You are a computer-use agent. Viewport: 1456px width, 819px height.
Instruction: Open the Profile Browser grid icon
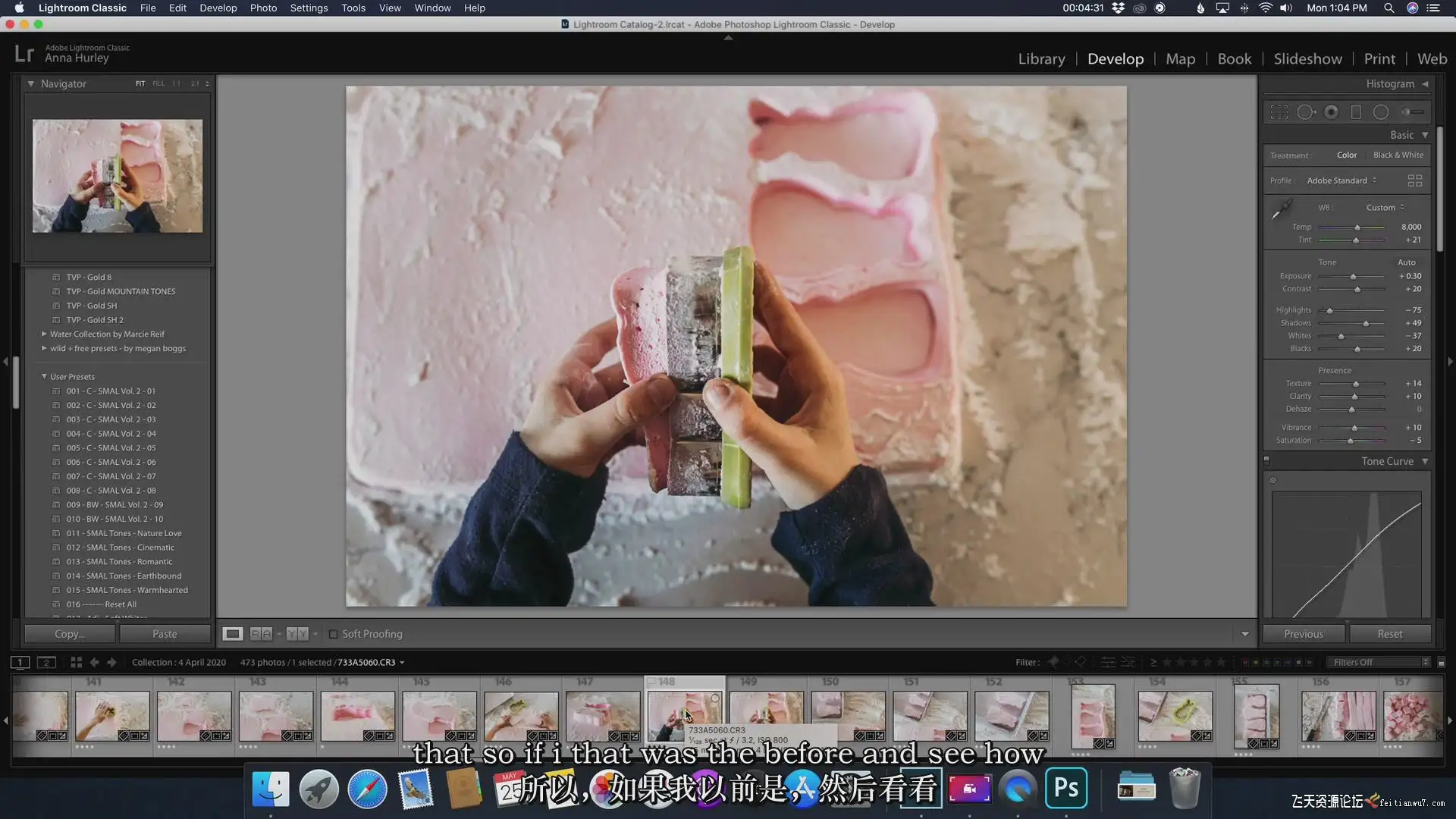coord(1415,180)
